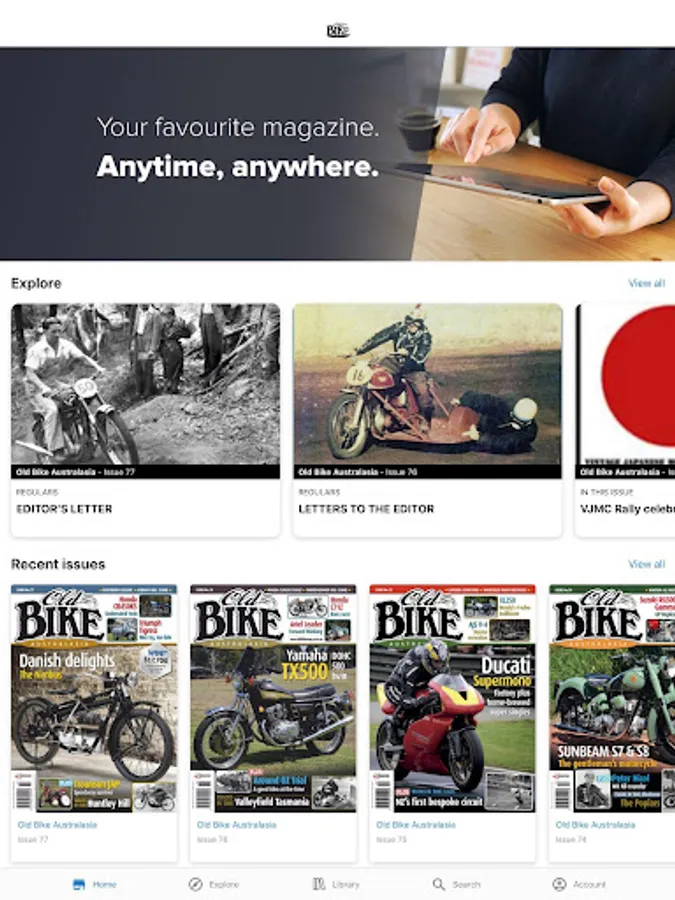Tap the Home icon in bottom navigation

pyautogui.click(x=79, y=884)
